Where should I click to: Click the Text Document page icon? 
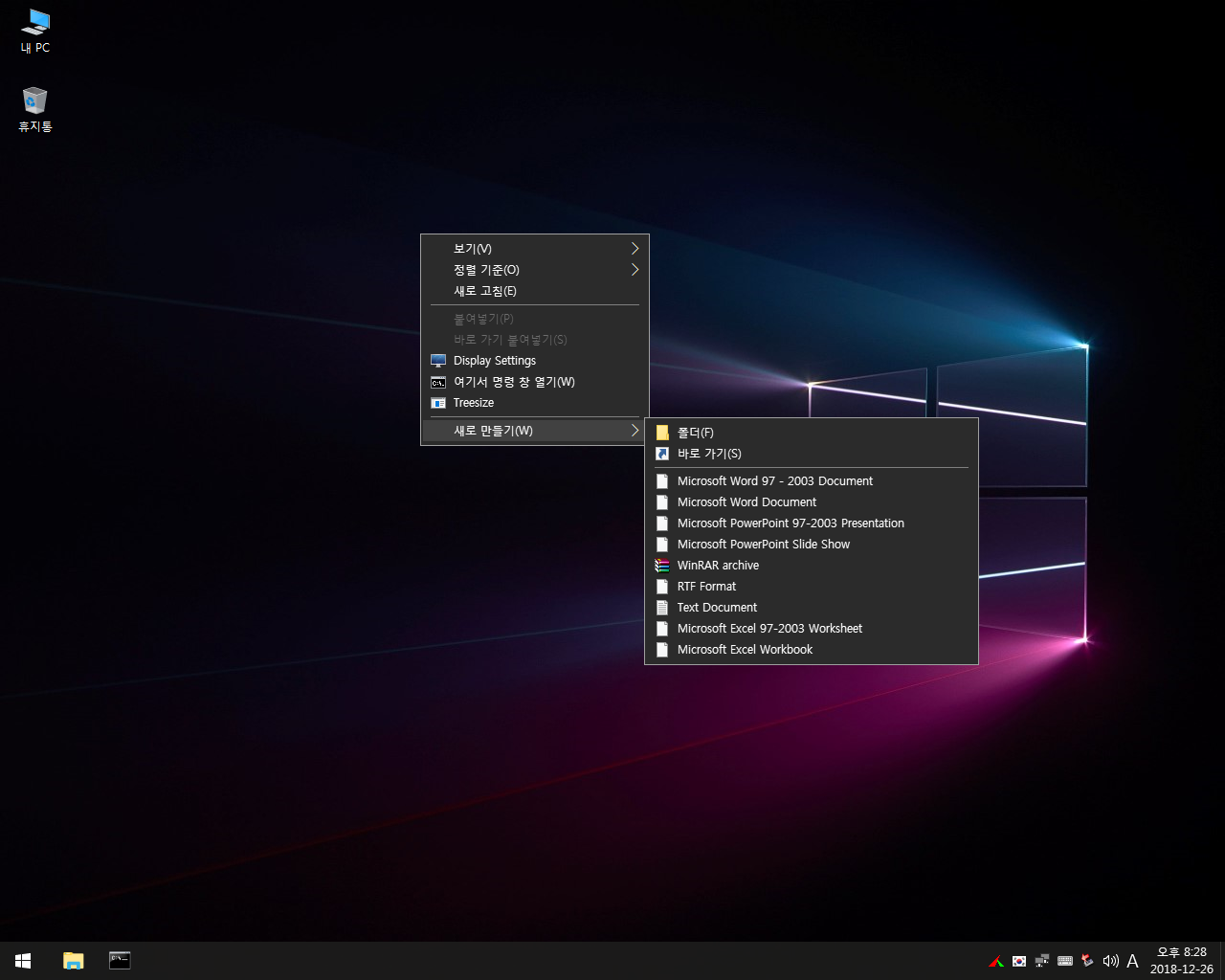pos(662,608)
